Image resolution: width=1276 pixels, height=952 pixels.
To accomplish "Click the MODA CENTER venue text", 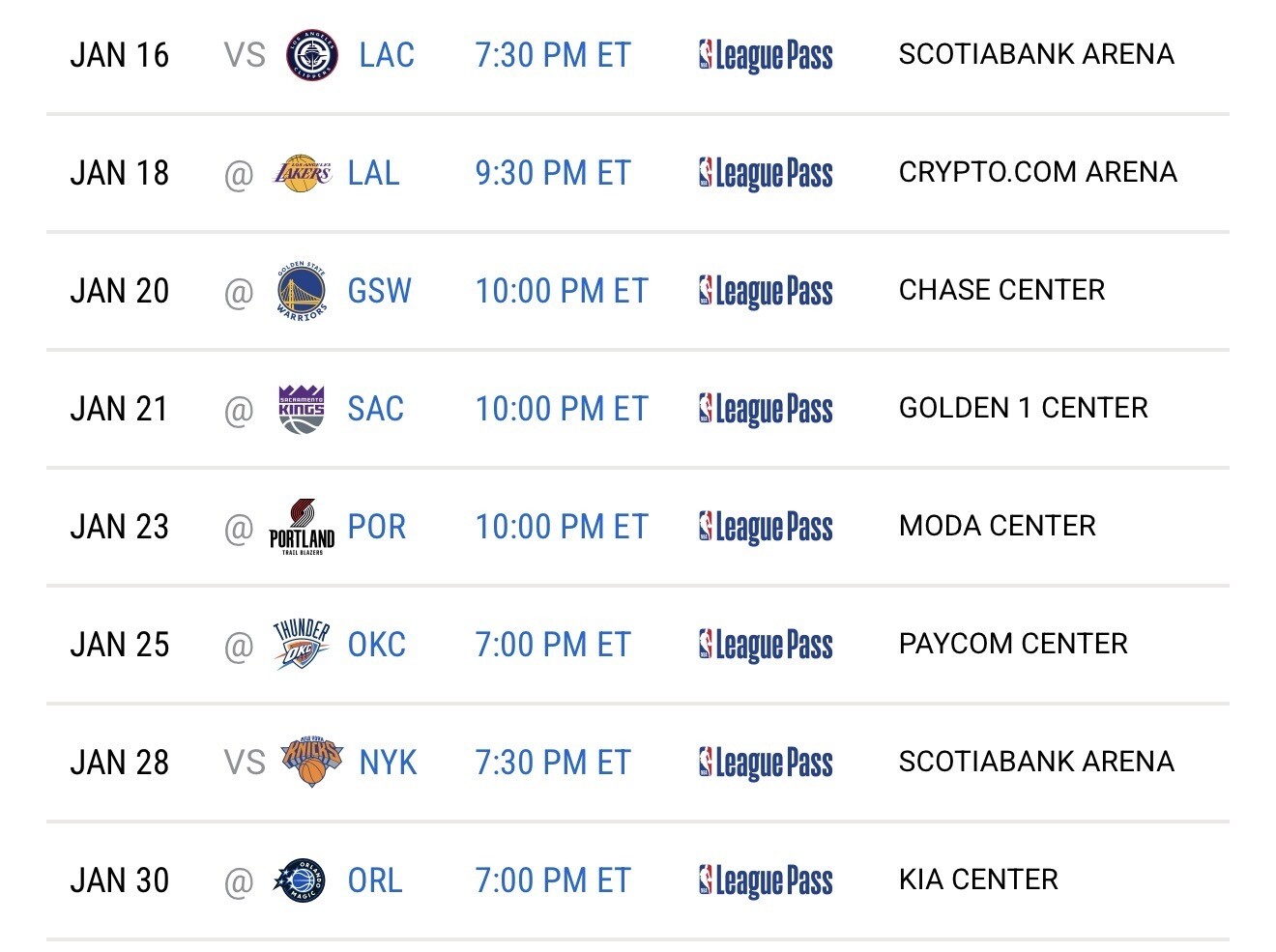I will tap(998, 526).
